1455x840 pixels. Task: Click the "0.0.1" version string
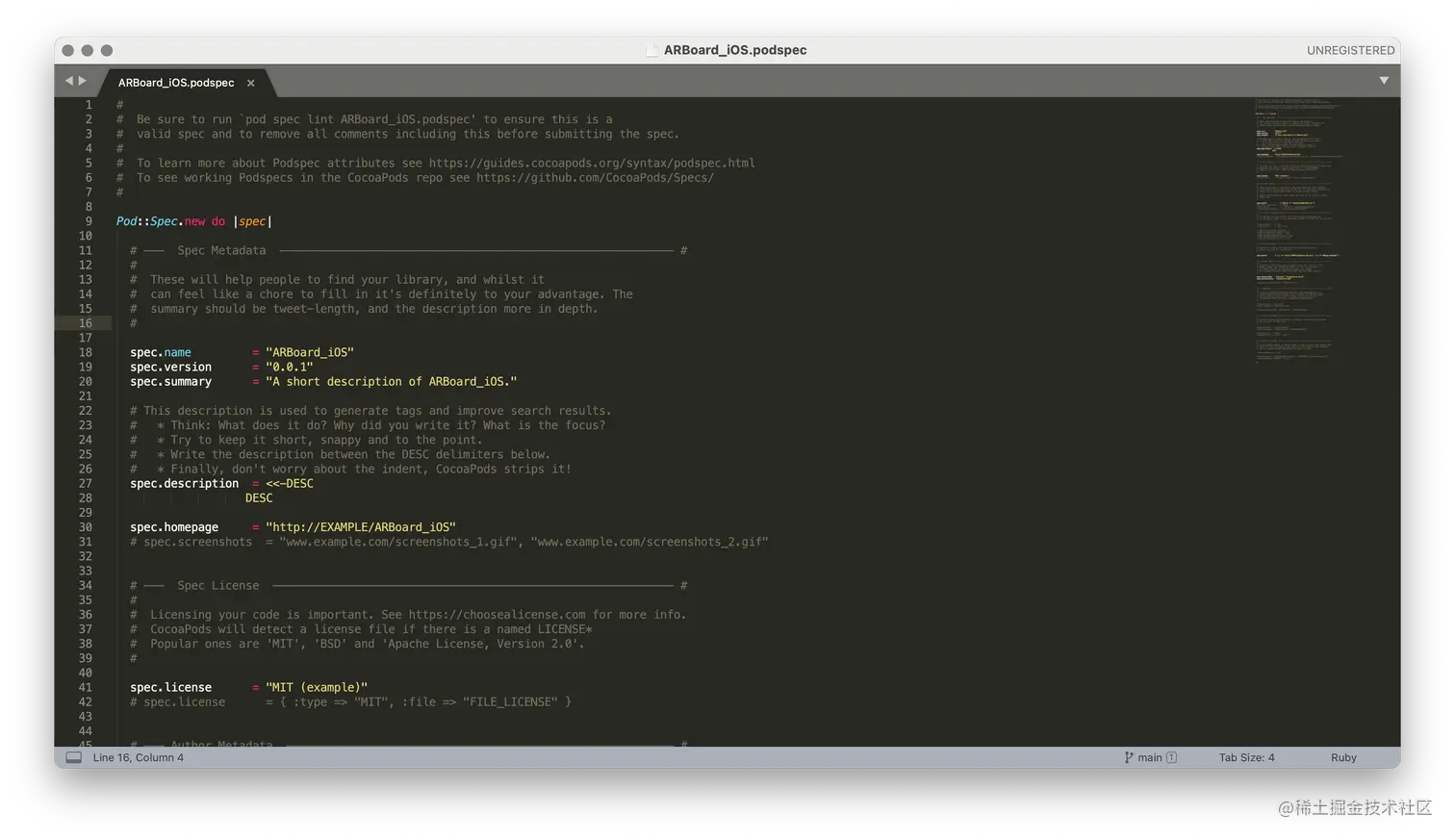pyautogui.click(x=289, y=368)
